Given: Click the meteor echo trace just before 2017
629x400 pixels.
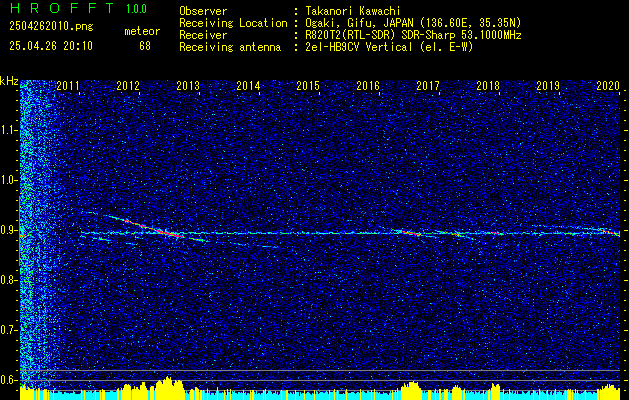Looking at the screenshot, I should coord(410,232).
